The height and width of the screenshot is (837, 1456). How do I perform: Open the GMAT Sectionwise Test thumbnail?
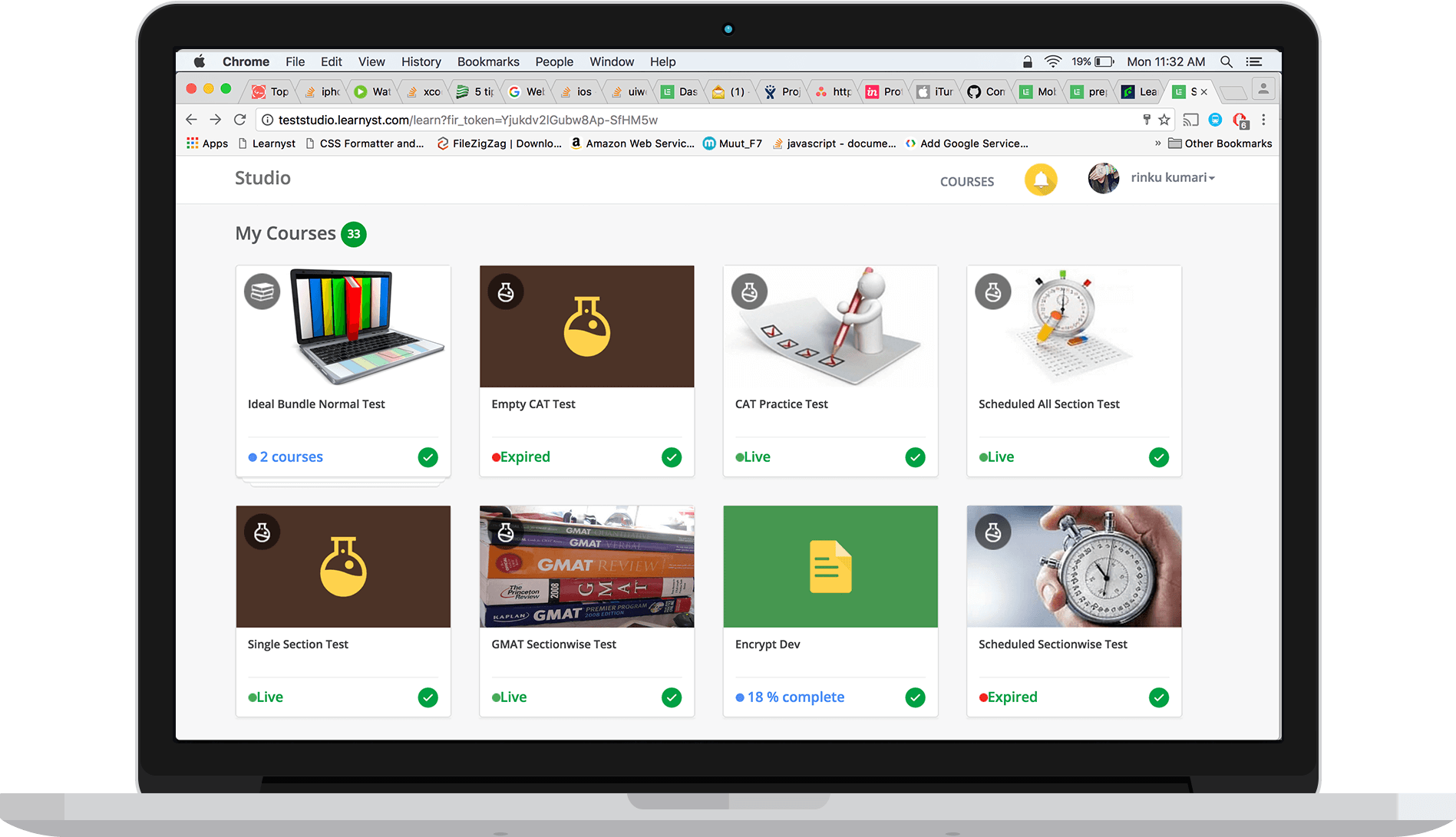point(586,566)
